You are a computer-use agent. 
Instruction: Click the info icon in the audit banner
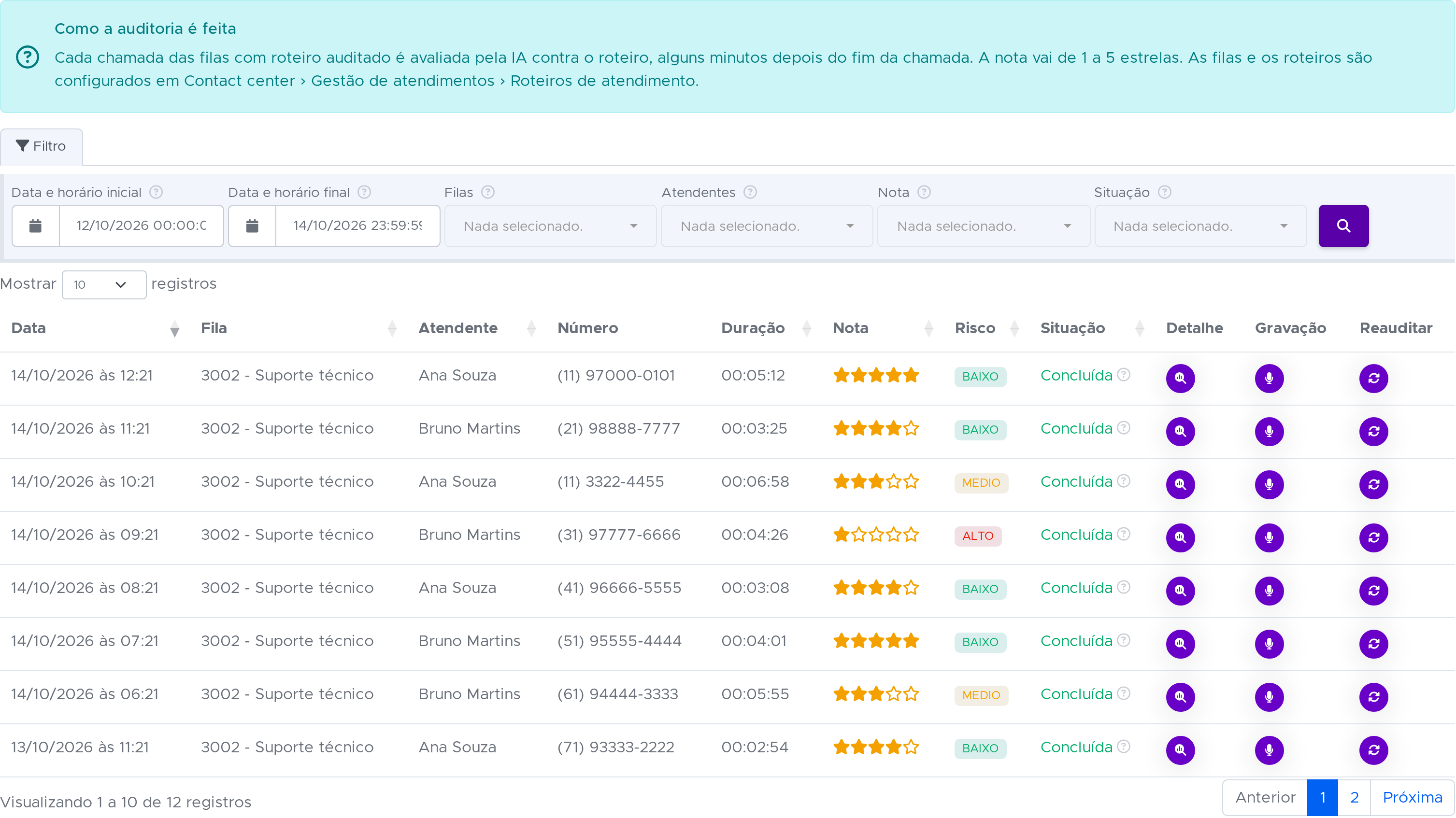point(28,57)
